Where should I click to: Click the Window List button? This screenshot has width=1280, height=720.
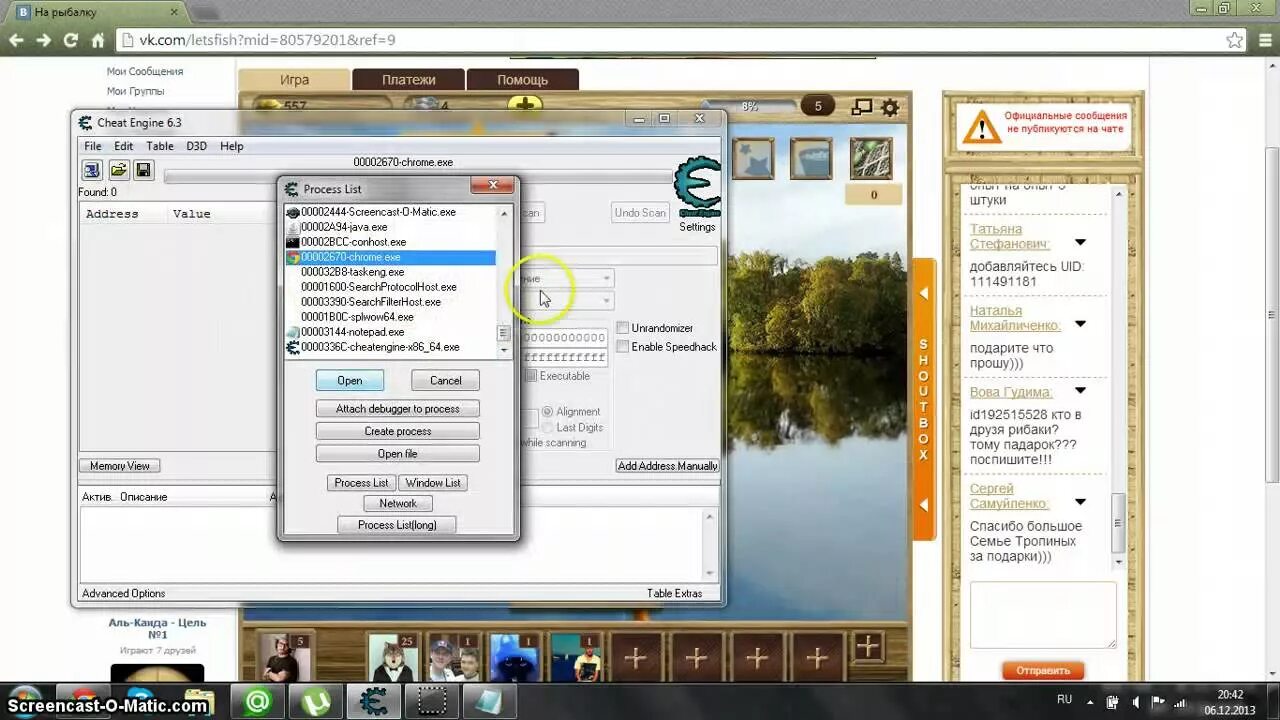pos(433,482)
